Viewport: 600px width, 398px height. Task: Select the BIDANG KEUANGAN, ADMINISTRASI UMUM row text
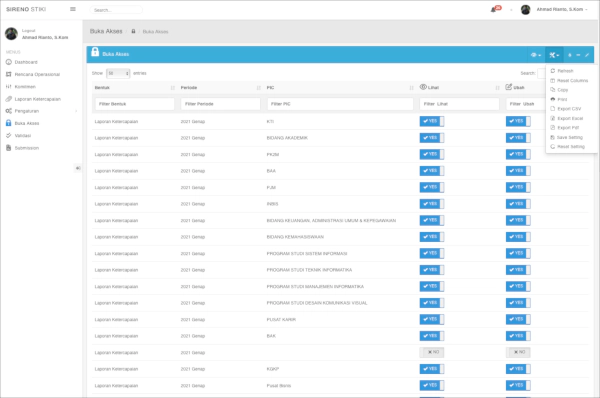tap(331, 221)
